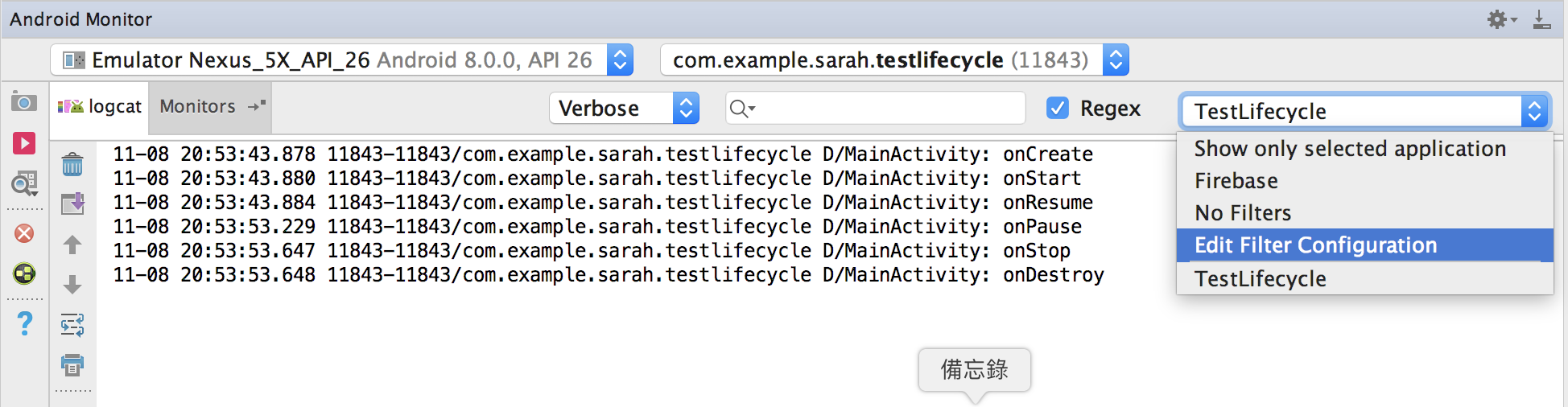Start screen record with red play icon
The image size is (1568, 407).
24,143
